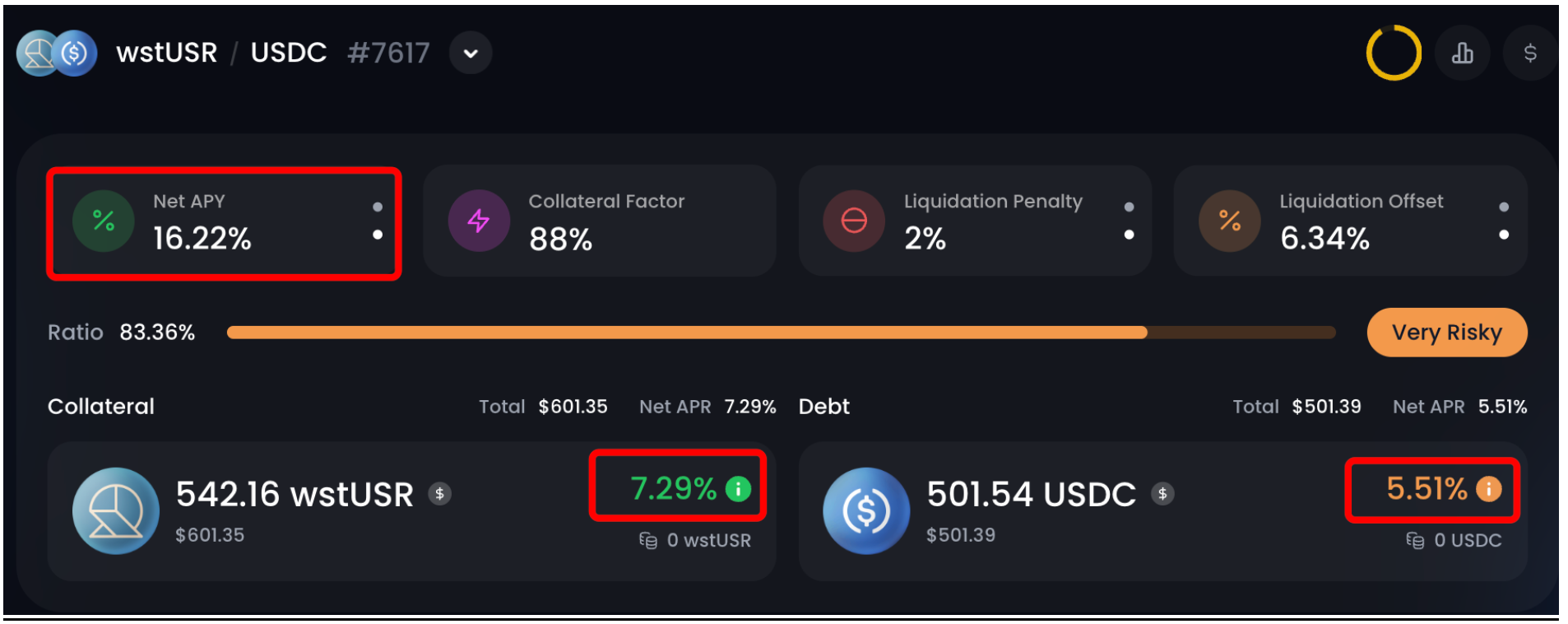Viewport: 1568px width, 624px height.
Task: Toggle dollar display next to 501.54 USDC
Action: 1162,494
